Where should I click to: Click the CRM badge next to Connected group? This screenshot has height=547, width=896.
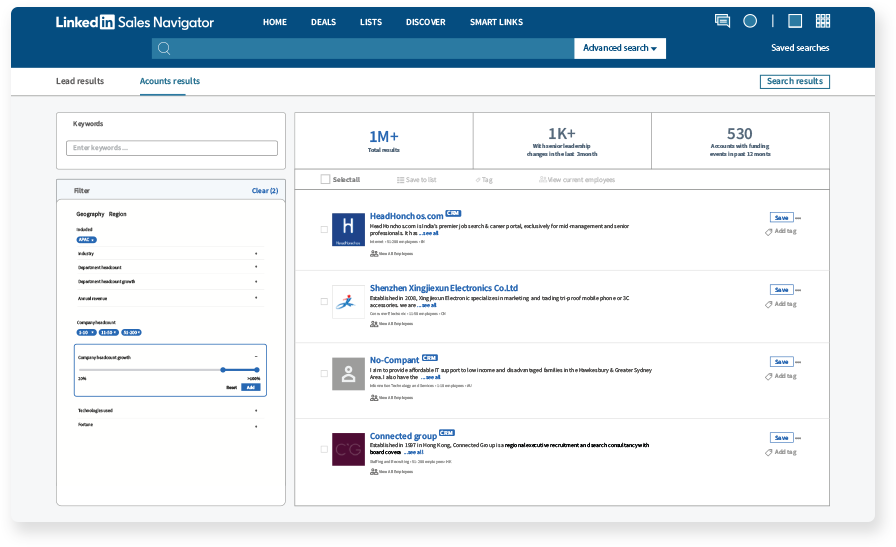(447, 433)
